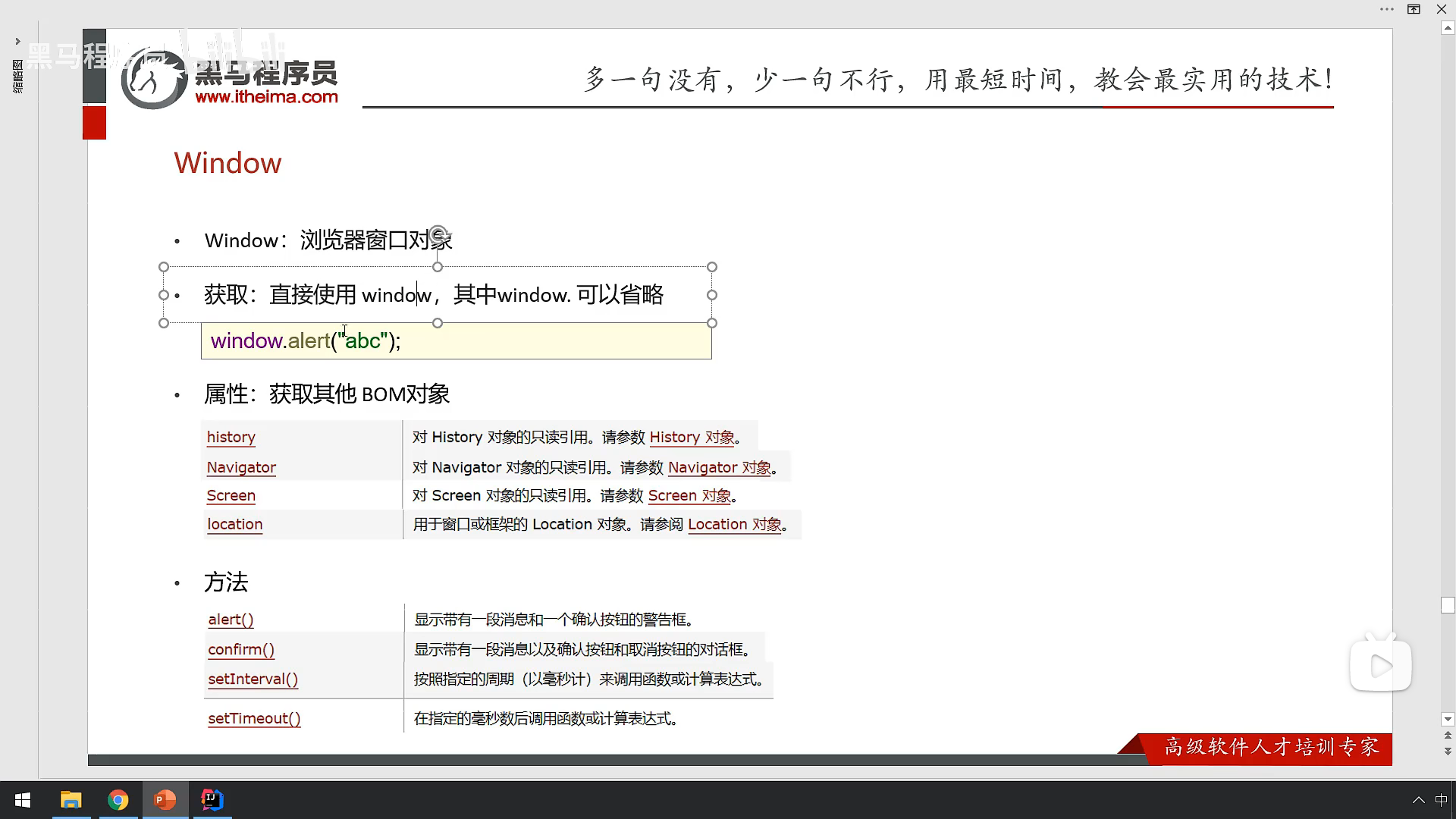Click the video play overlay button
This screenshot has width=1456, height=819.
click(x=1380, y=667)
